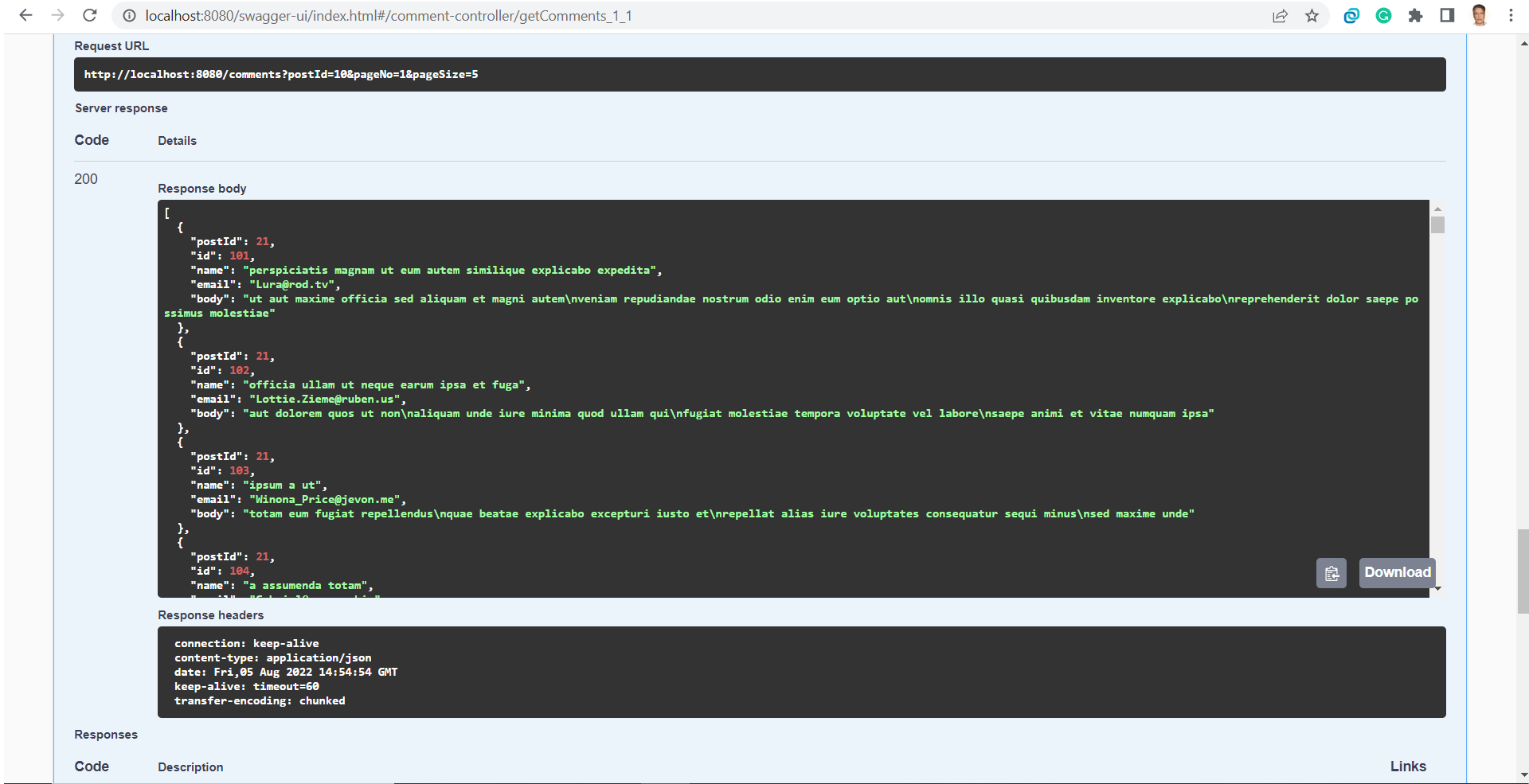Go forward in browser history
Image resolution: width=1529 pixels, height=784 pixels.
[57, 15]
